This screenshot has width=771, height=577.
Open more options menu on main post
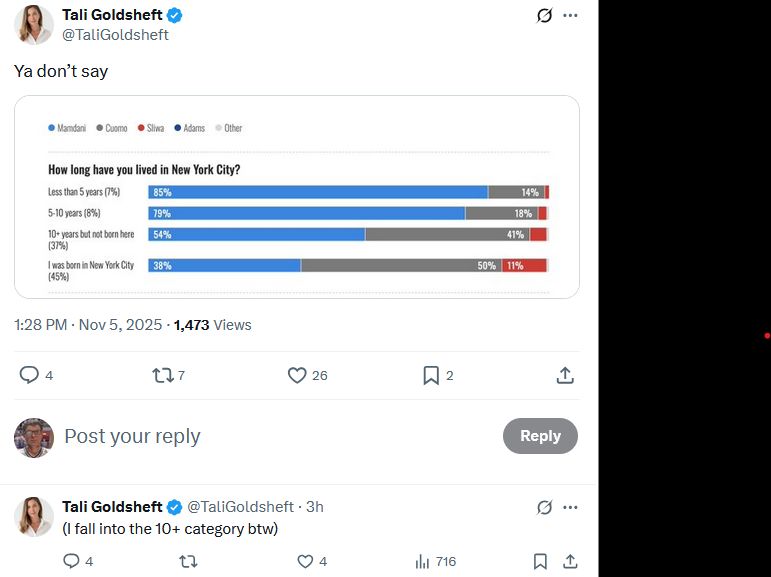click(571, 15)
